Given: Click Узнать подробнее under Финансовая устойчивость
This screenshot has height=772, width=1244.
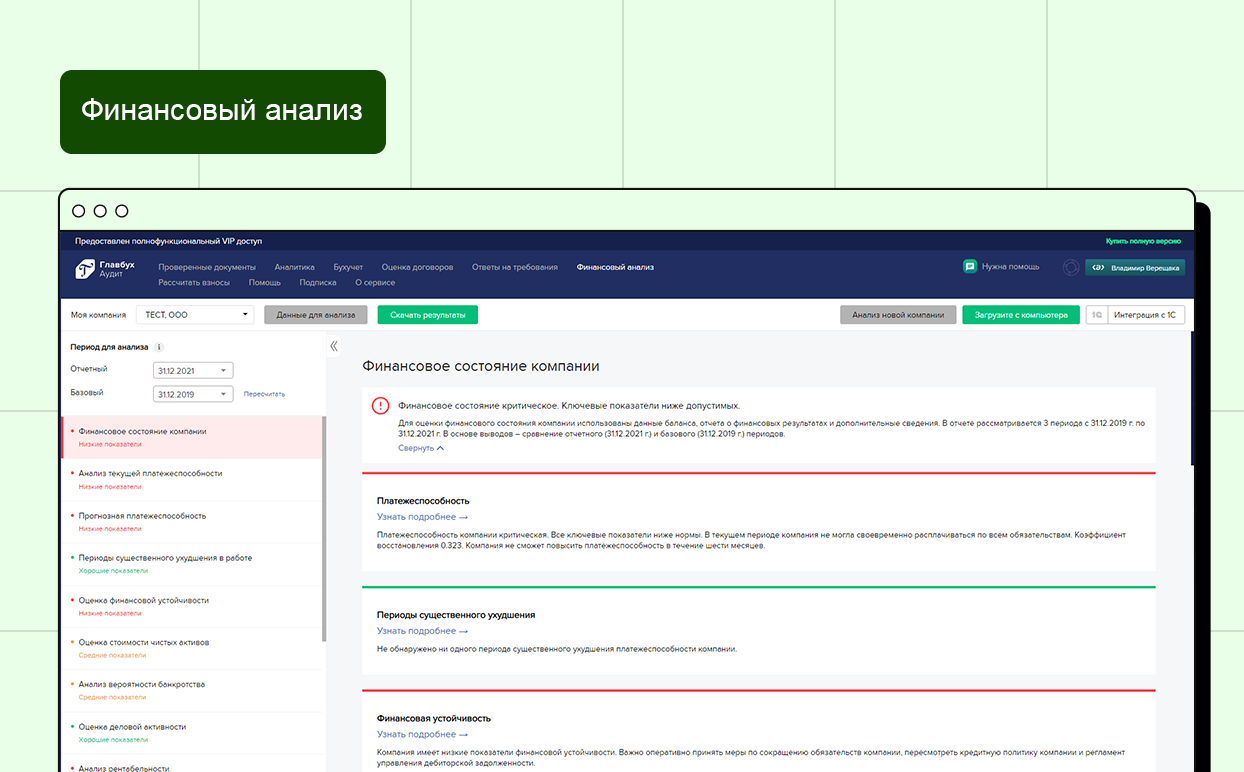Looking at the screenshot, I should coord(422,734).
